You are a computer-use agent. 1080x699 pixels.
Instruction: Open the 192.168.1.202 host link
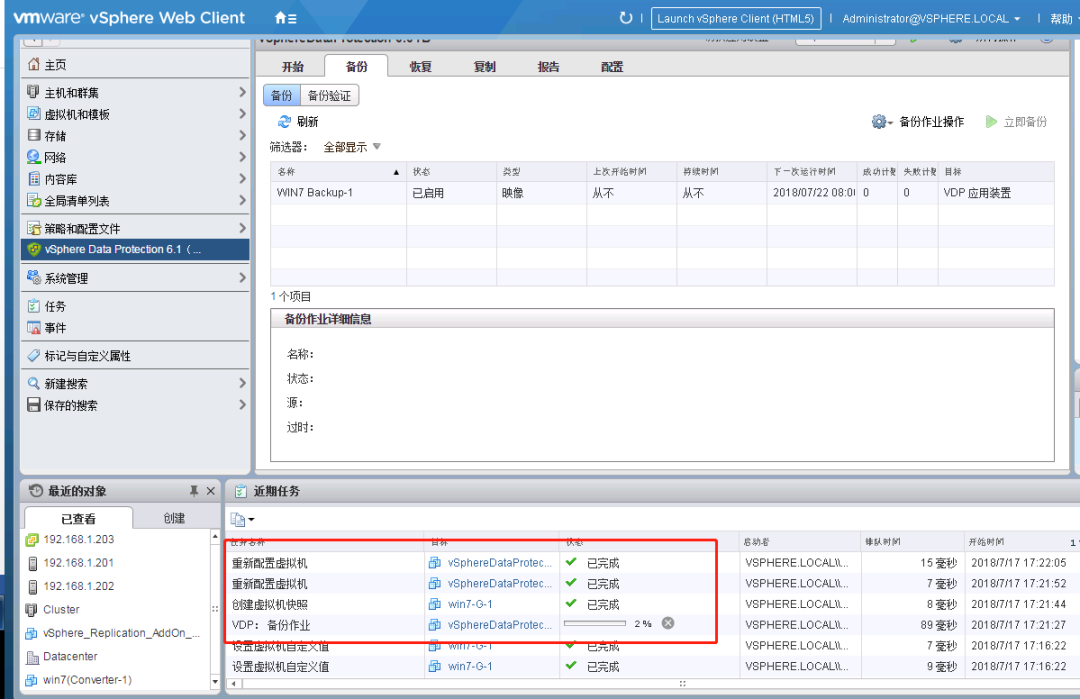point(79,586)
